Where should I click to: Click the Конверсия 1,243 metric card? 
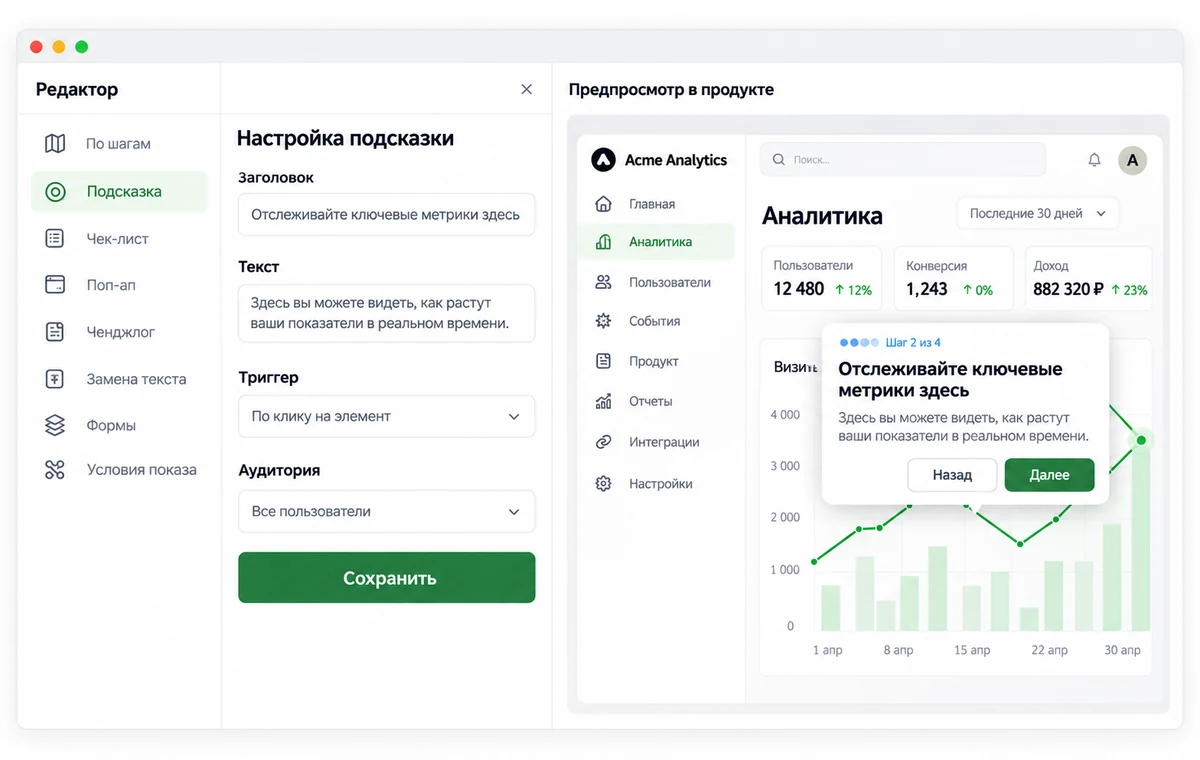pyautogui.click(x=953, y=278)
